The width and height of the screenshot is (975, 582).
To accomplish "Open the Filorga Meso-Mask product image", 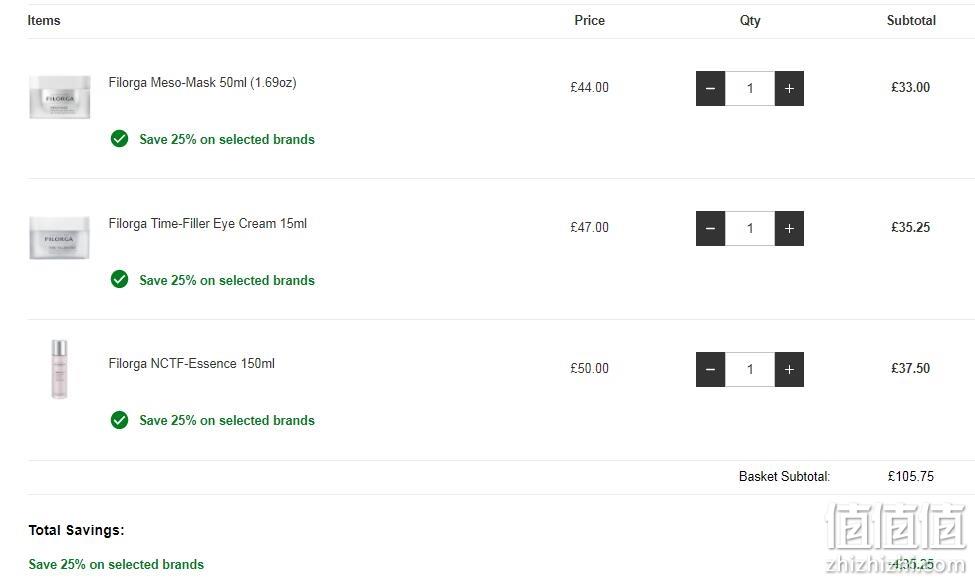I will [60, 97].
